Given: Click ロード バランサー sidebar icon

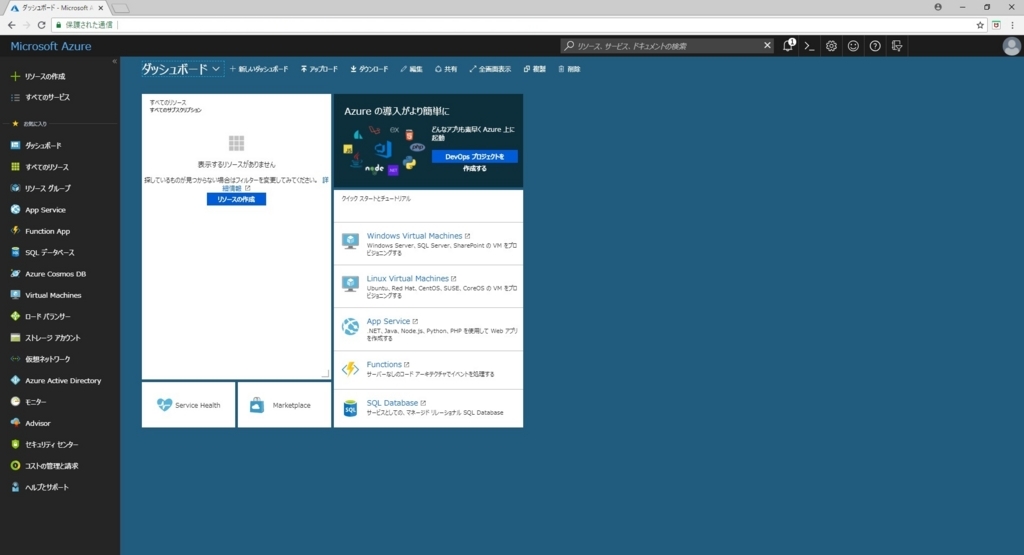Looking at the screenshot, I should tap(15, 316).
